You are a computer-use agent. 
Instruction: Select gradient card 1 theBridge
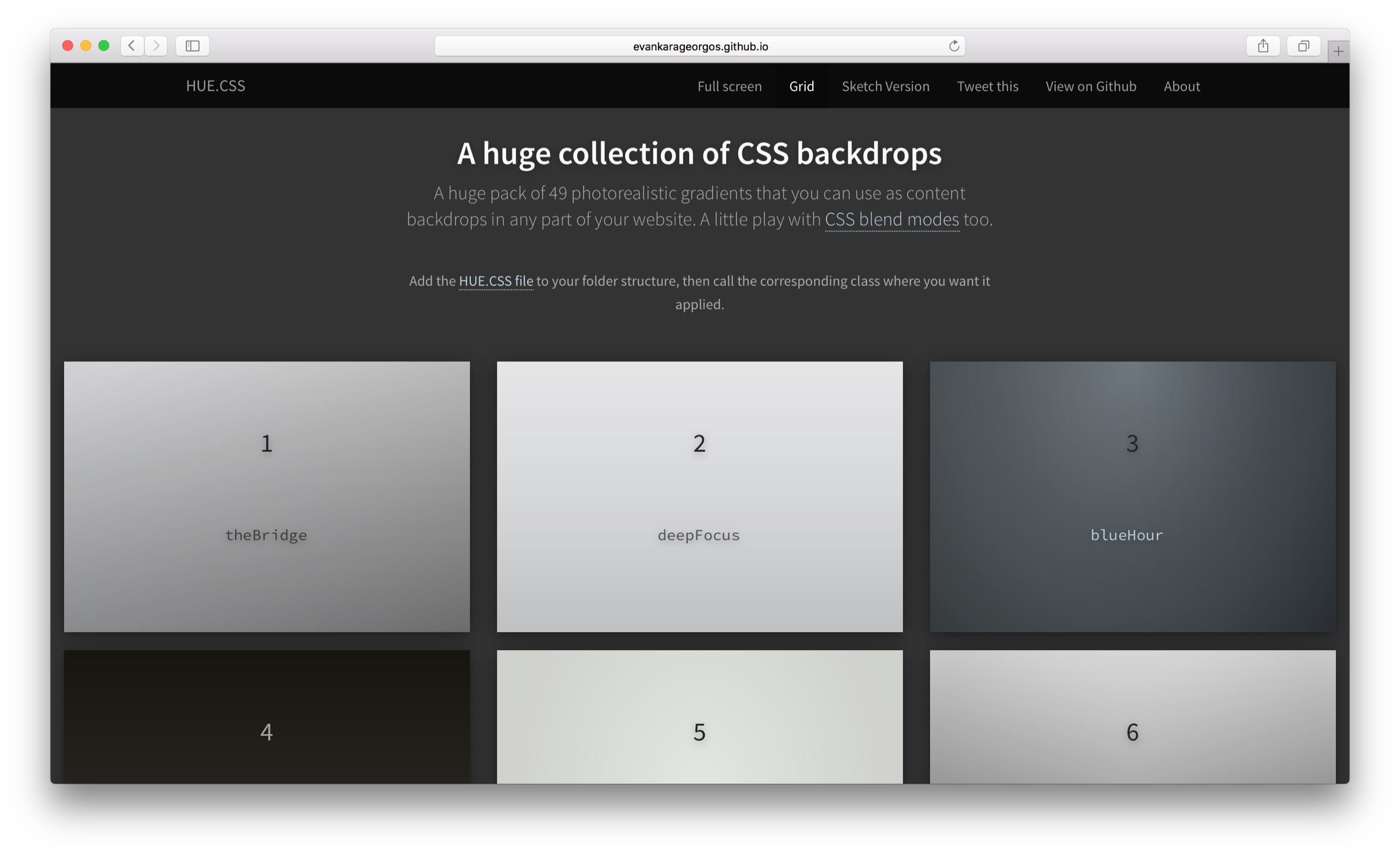[267, 496]
